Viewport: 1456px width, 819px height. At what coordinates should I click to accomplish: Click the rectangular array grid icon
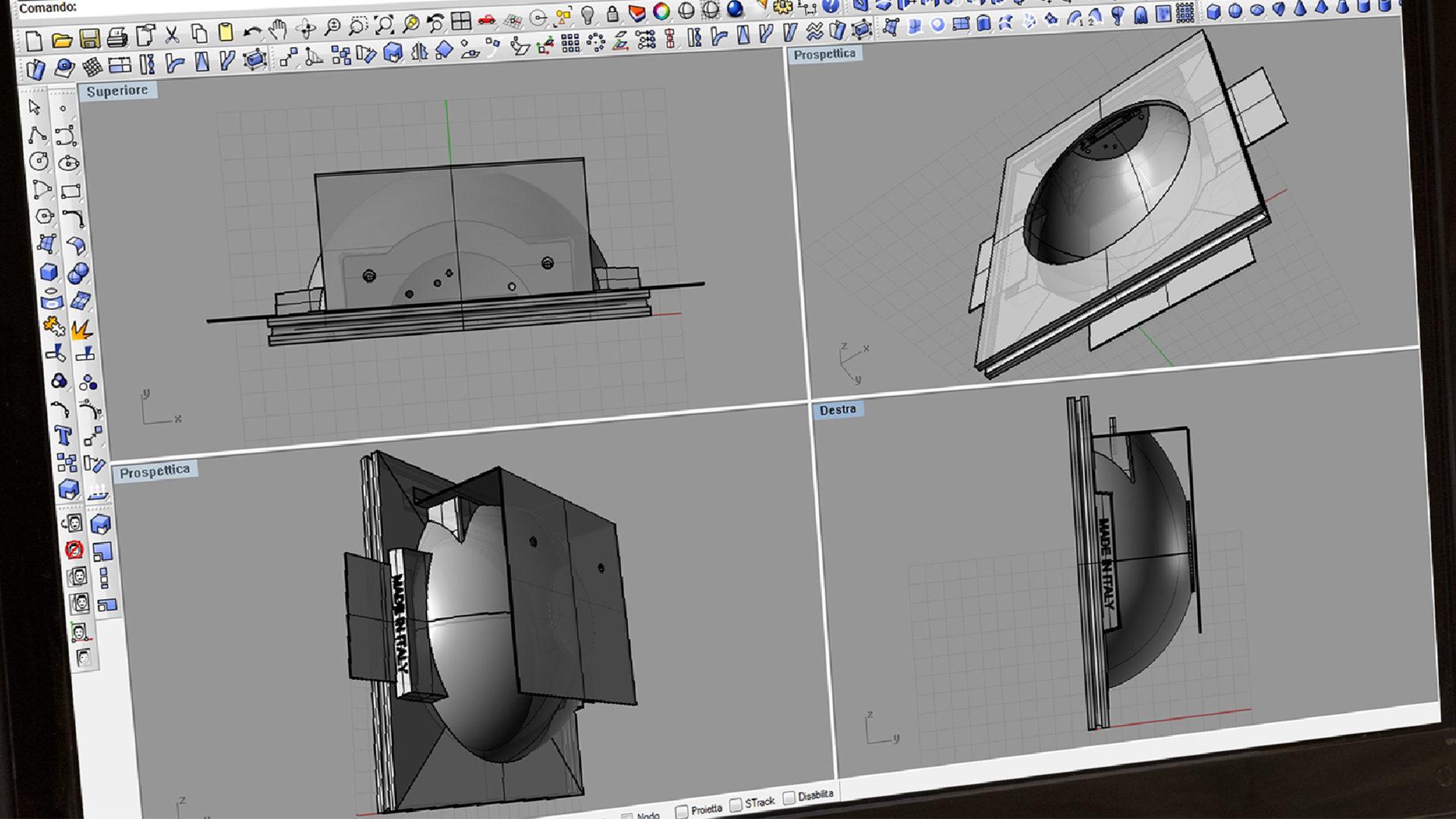tap(570, 43)
